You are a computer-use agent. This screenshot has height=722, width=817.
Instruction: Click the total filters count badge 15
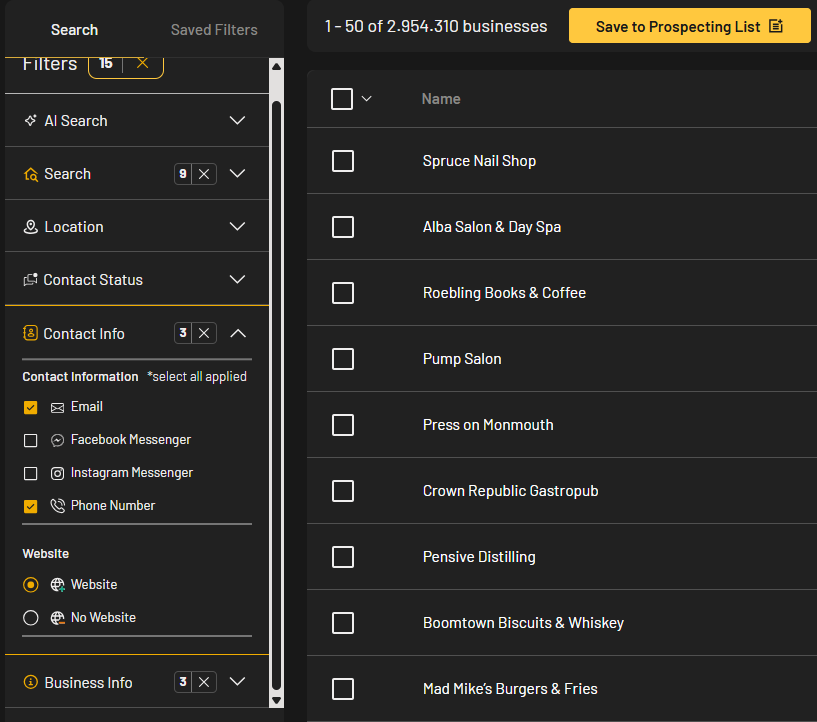click(106, 63)
